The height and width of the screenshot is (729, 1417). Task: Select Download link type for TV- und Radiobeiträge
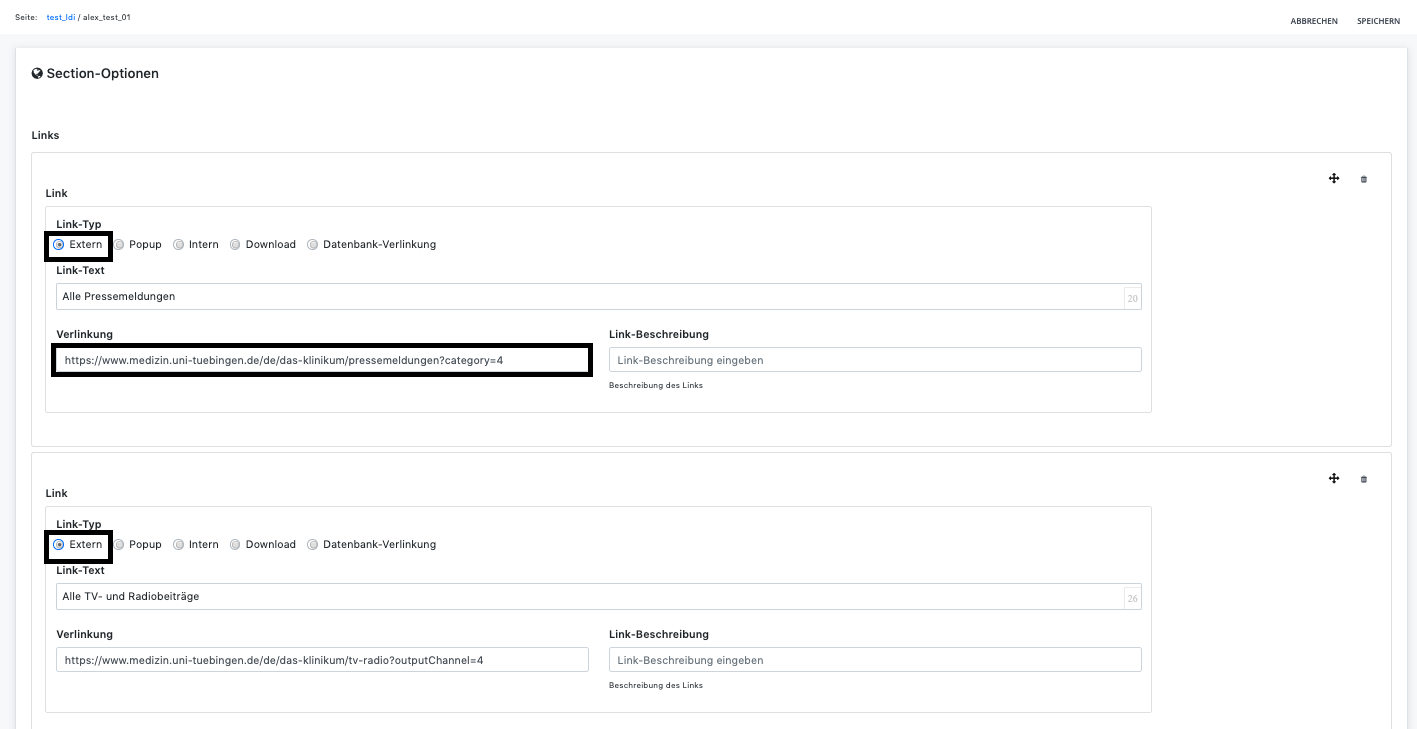point(235,544)
